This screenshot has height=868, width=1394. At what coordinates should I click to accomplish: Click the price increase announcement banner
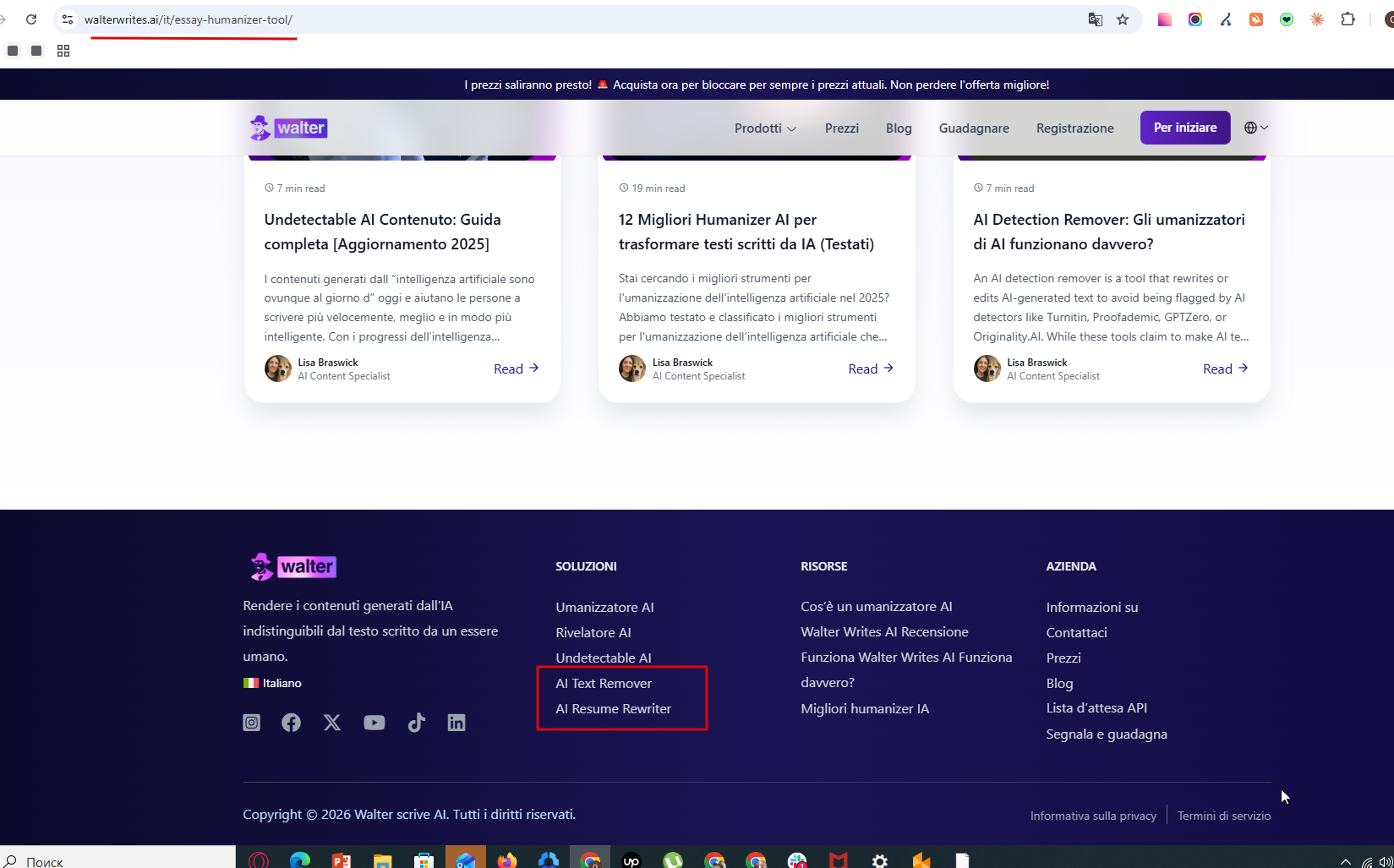pos(757,85)
